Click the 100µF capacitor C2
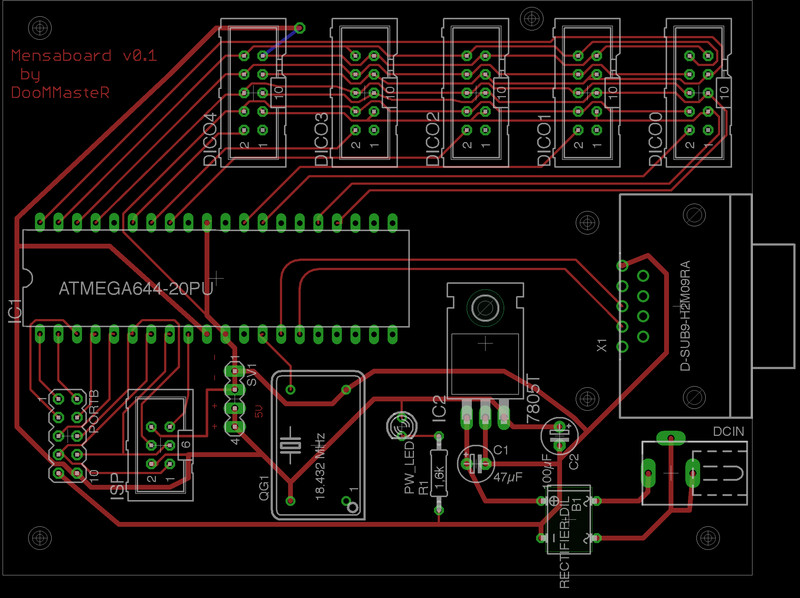This screenshot has height=598, width=800. pyautogui.click(x=559, y=437)
